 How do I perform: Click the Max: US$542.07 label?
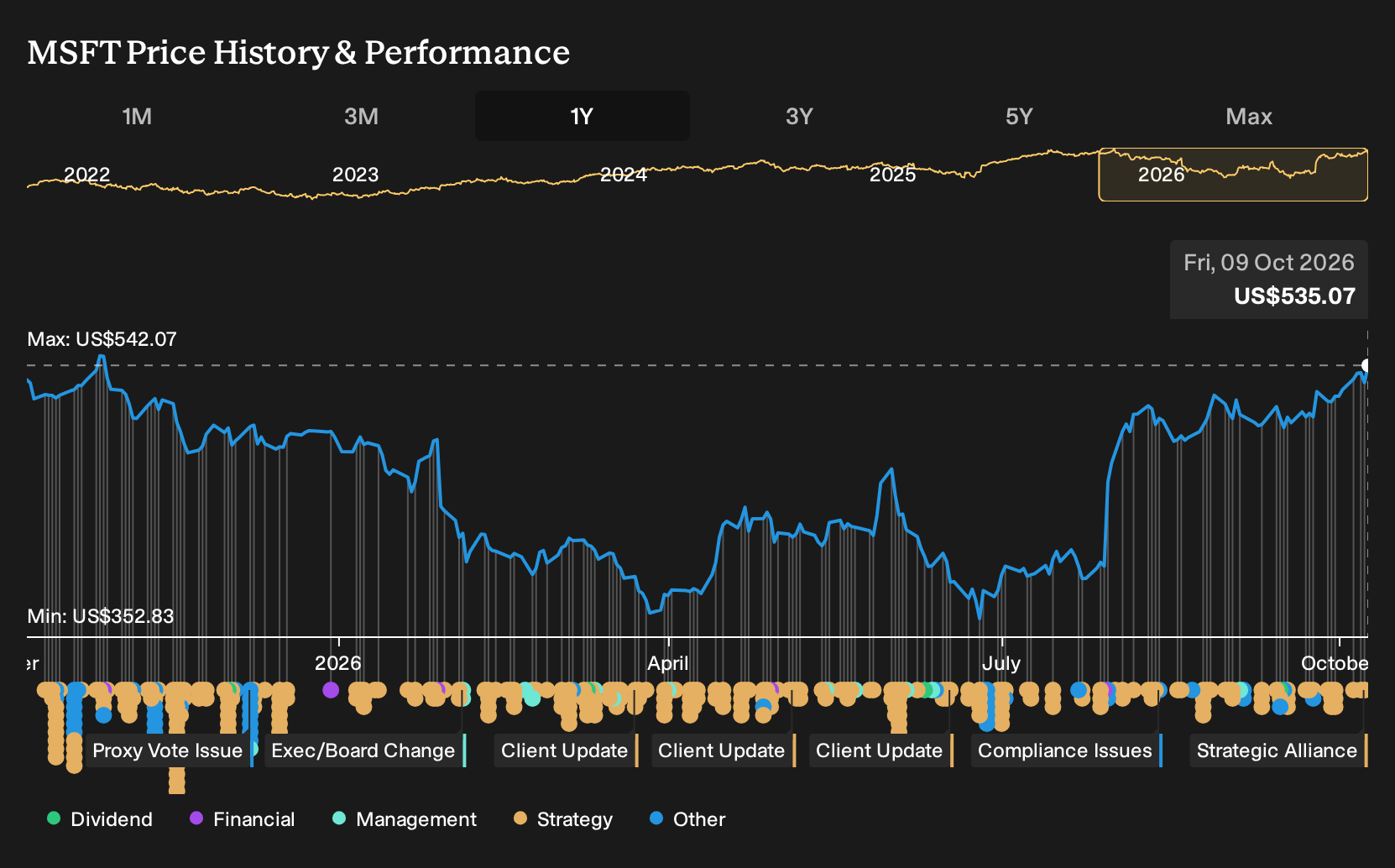(102, 339)
